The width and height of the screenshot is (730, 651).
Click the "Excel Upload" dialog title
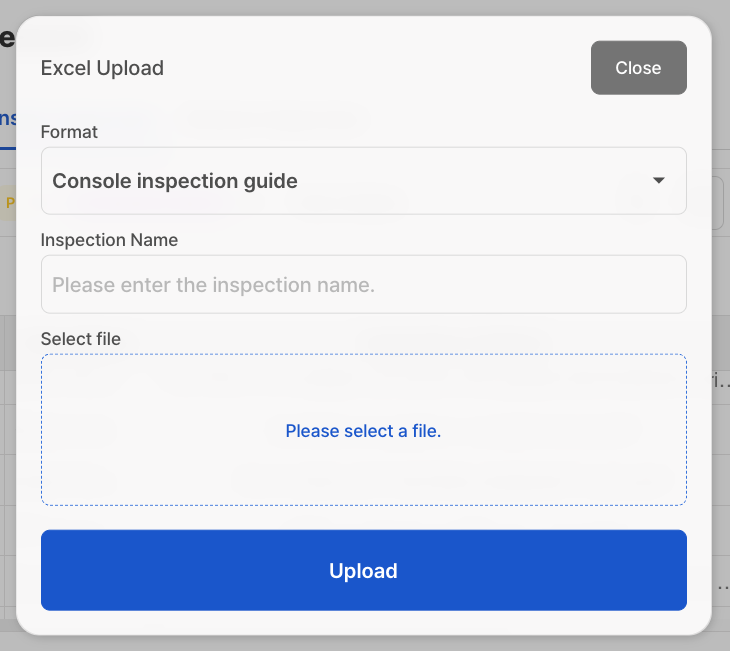tap(102, 68)
